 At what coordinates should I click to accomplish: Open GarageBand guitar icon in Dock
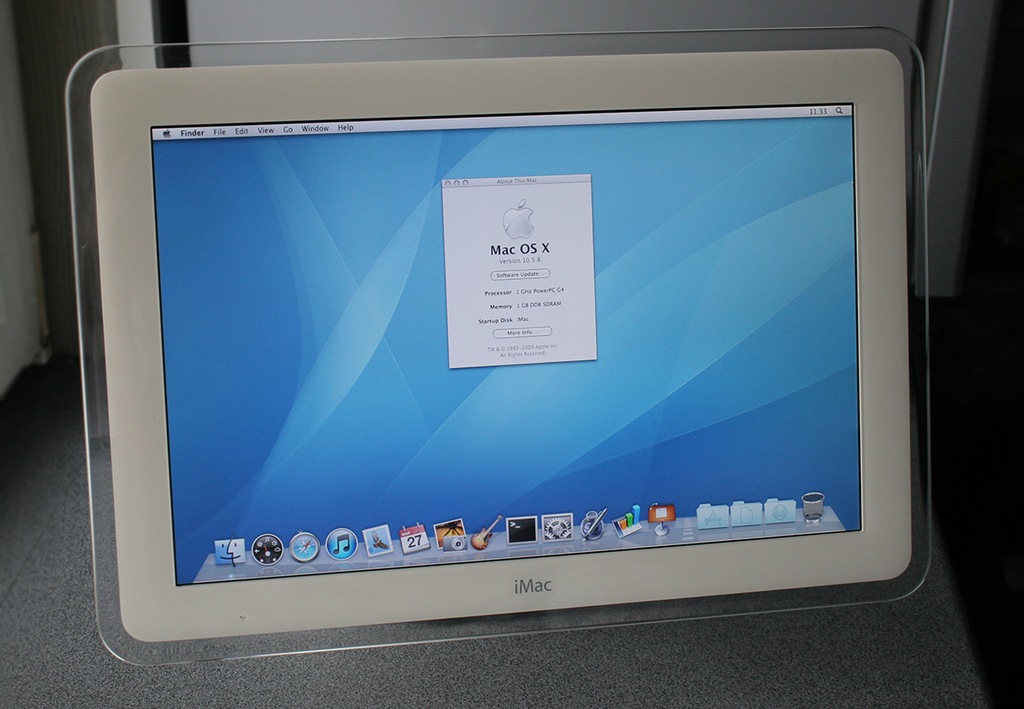point(487,532)
